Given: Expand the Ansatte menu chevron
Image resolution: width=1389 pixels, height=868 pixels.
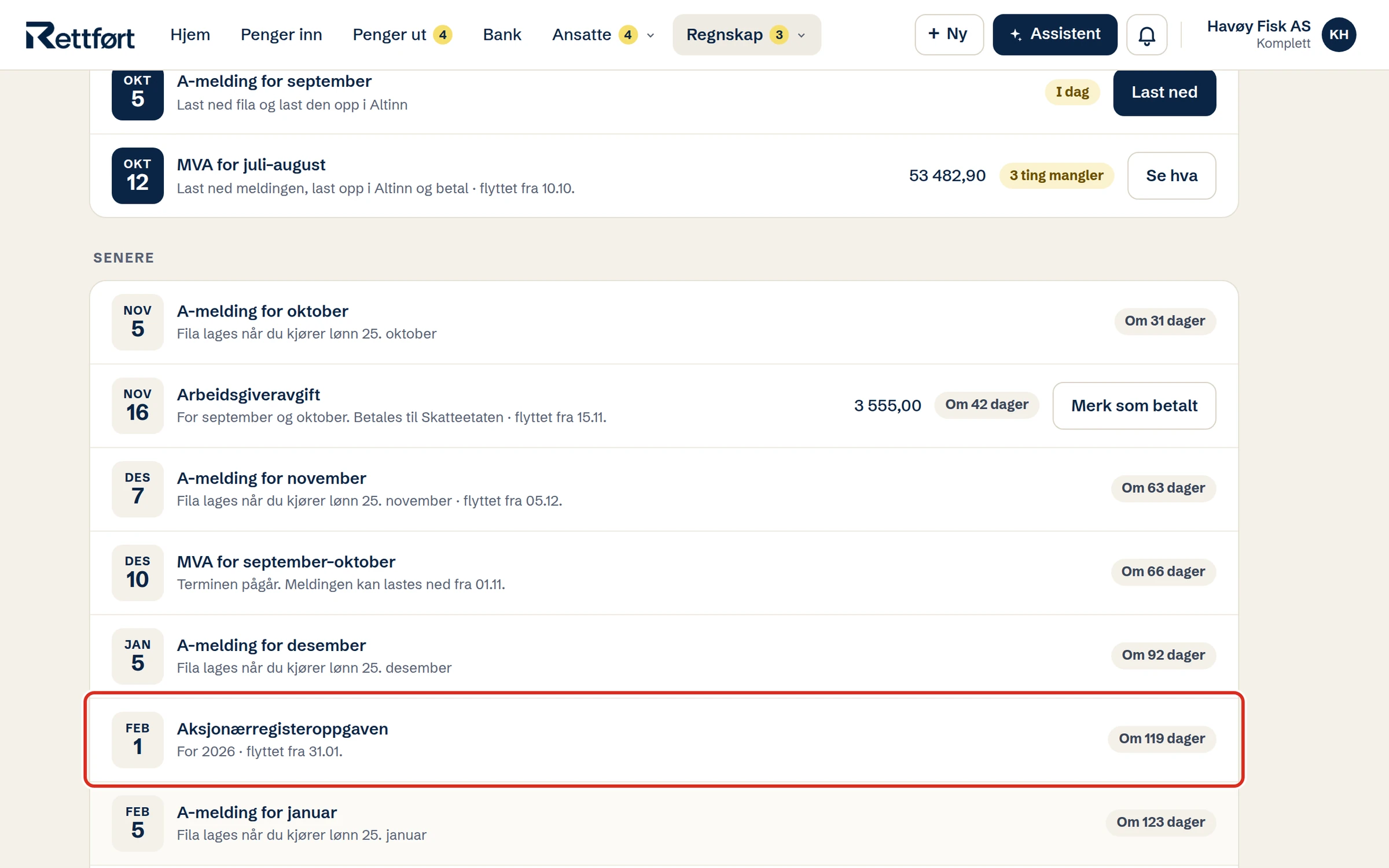Looking at the screenshot, I should click(651, 35).
